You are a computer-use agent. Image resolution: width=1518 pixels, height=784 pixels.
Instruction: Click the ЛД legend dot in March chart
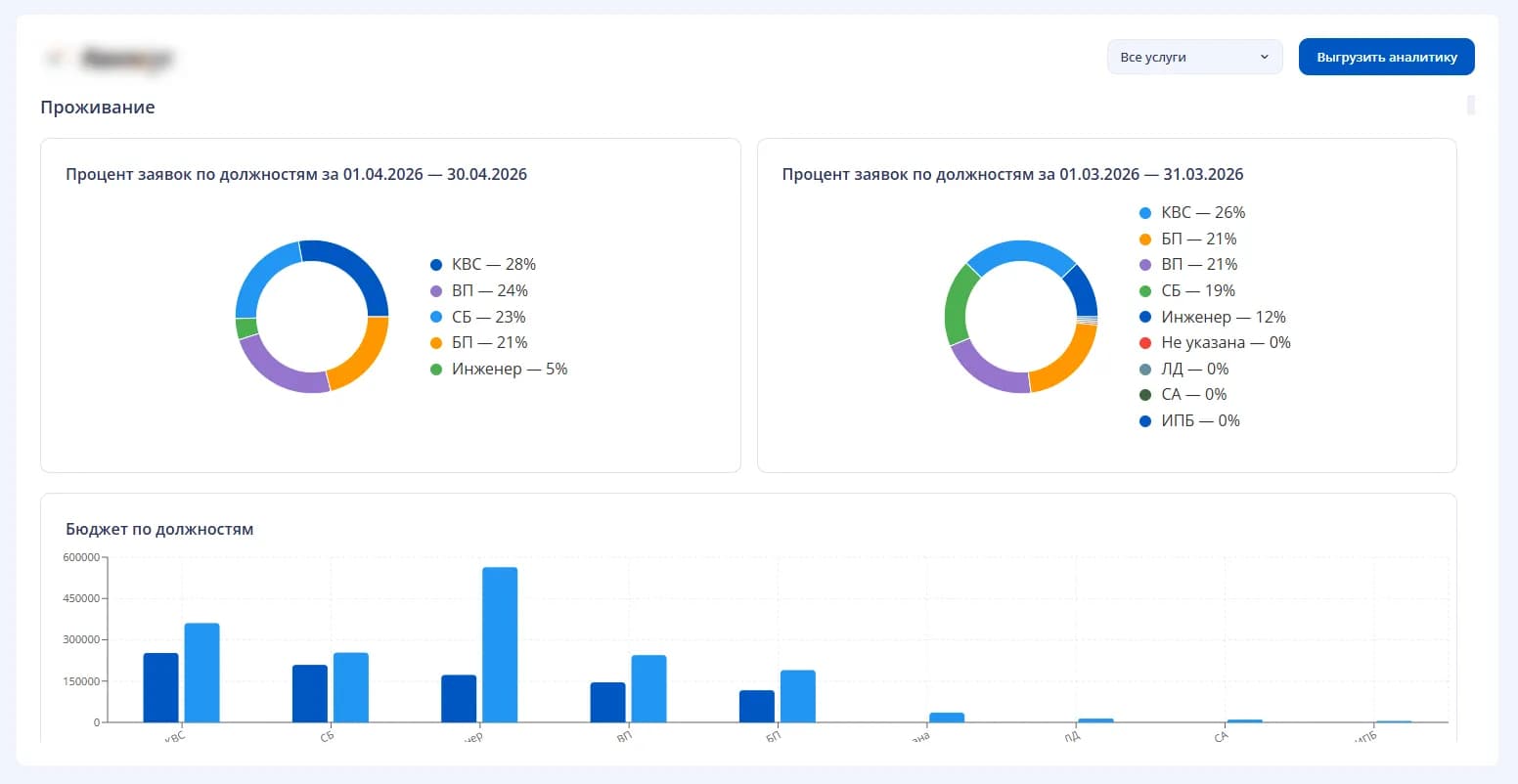pyautogui.click(x=1145, y=369)
